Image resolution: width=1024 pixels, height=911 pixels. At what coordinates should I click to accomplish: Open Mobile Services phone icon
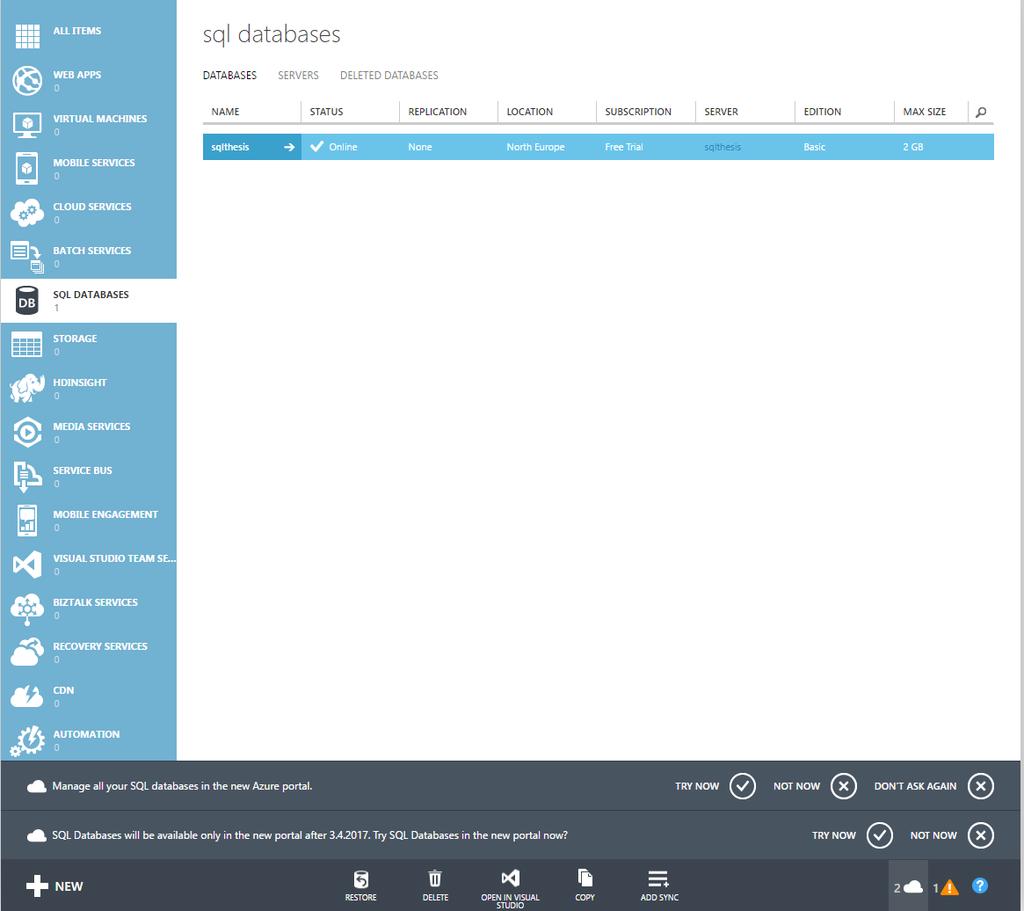click(27, 168)
